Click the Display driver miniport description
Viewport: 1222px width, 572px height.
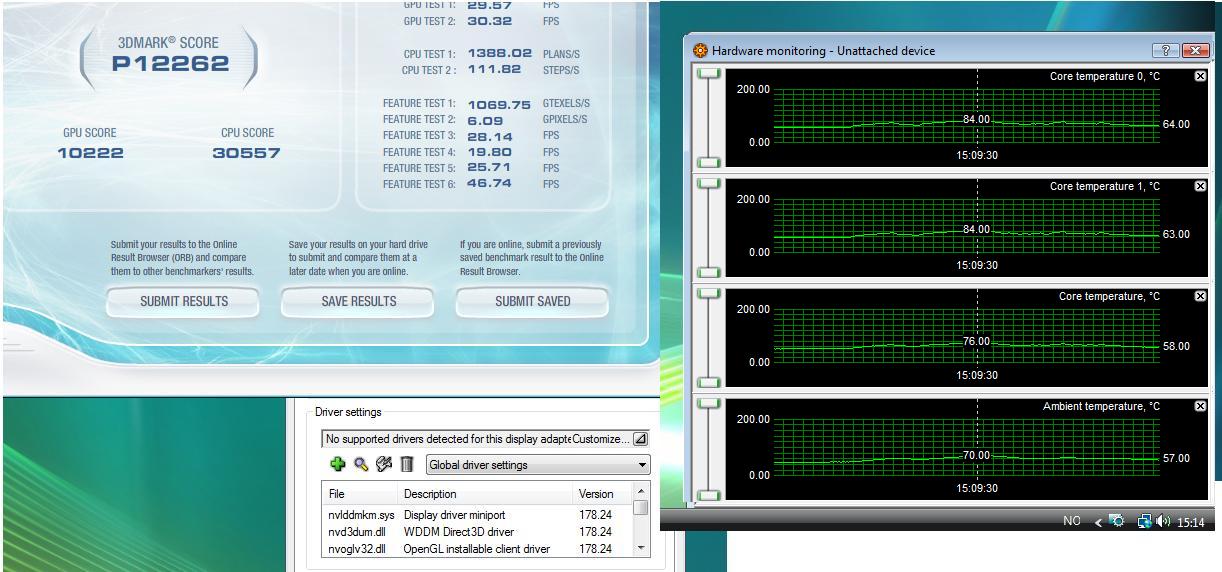point(455,515)
